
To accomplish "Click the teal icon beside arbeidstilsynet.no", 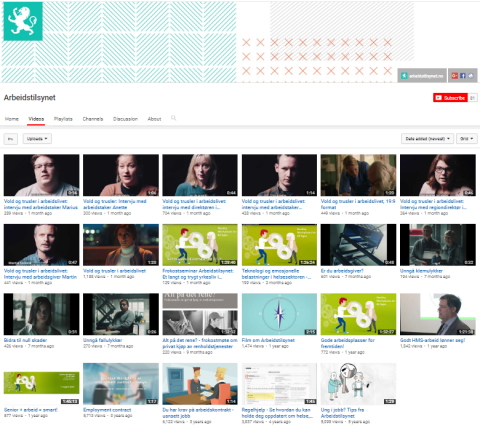I will click(404, 76).
